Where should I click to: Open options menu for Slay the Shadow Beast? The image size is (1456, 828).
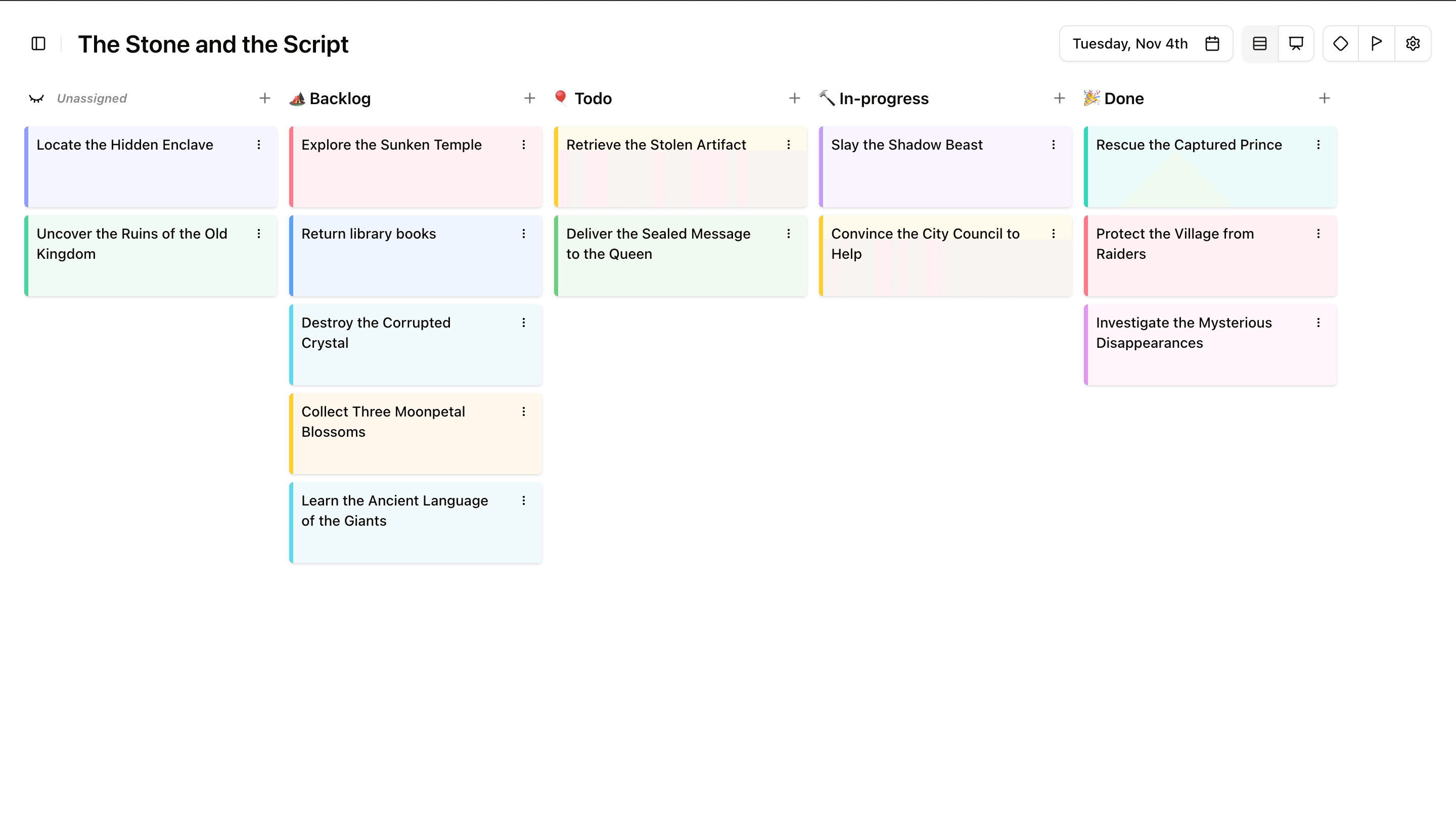tap(1054, 145)
